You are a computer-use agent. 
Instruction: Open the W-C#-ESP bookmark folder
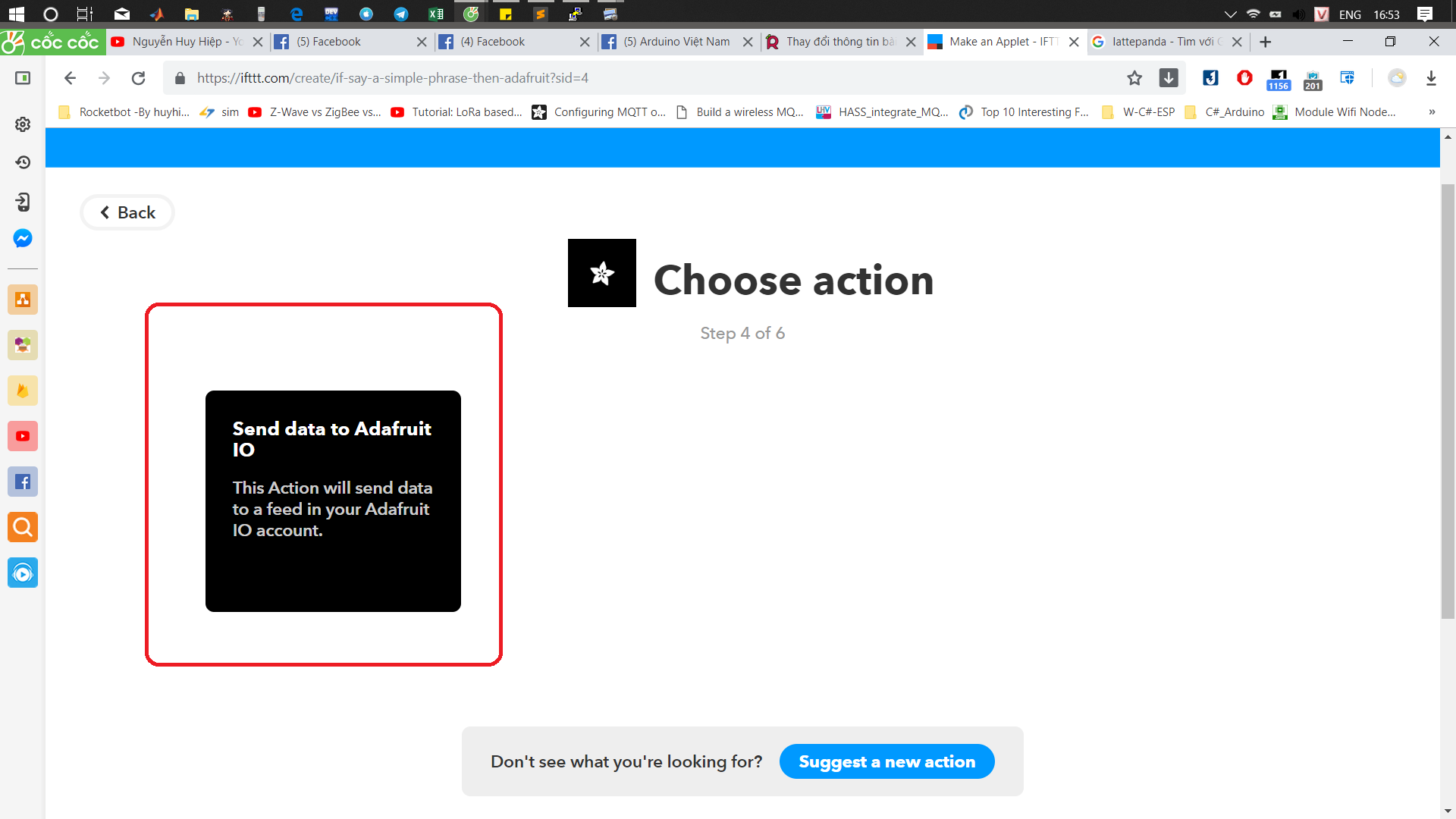1138,112
